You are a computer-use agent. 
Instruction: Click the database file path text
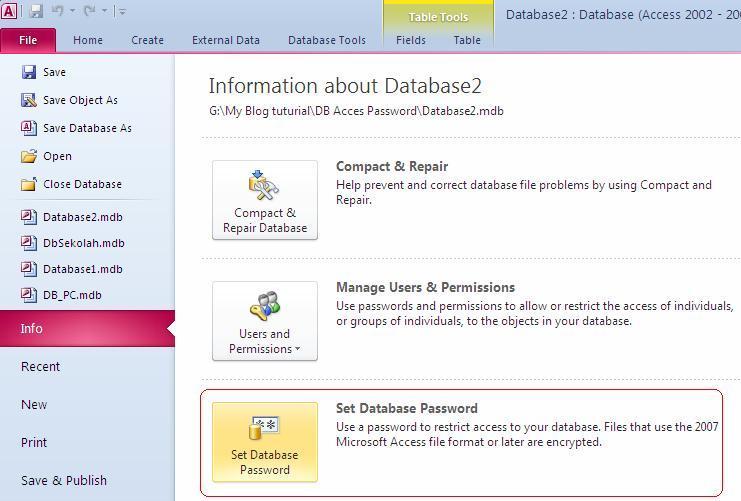click(x=356, y=111)
